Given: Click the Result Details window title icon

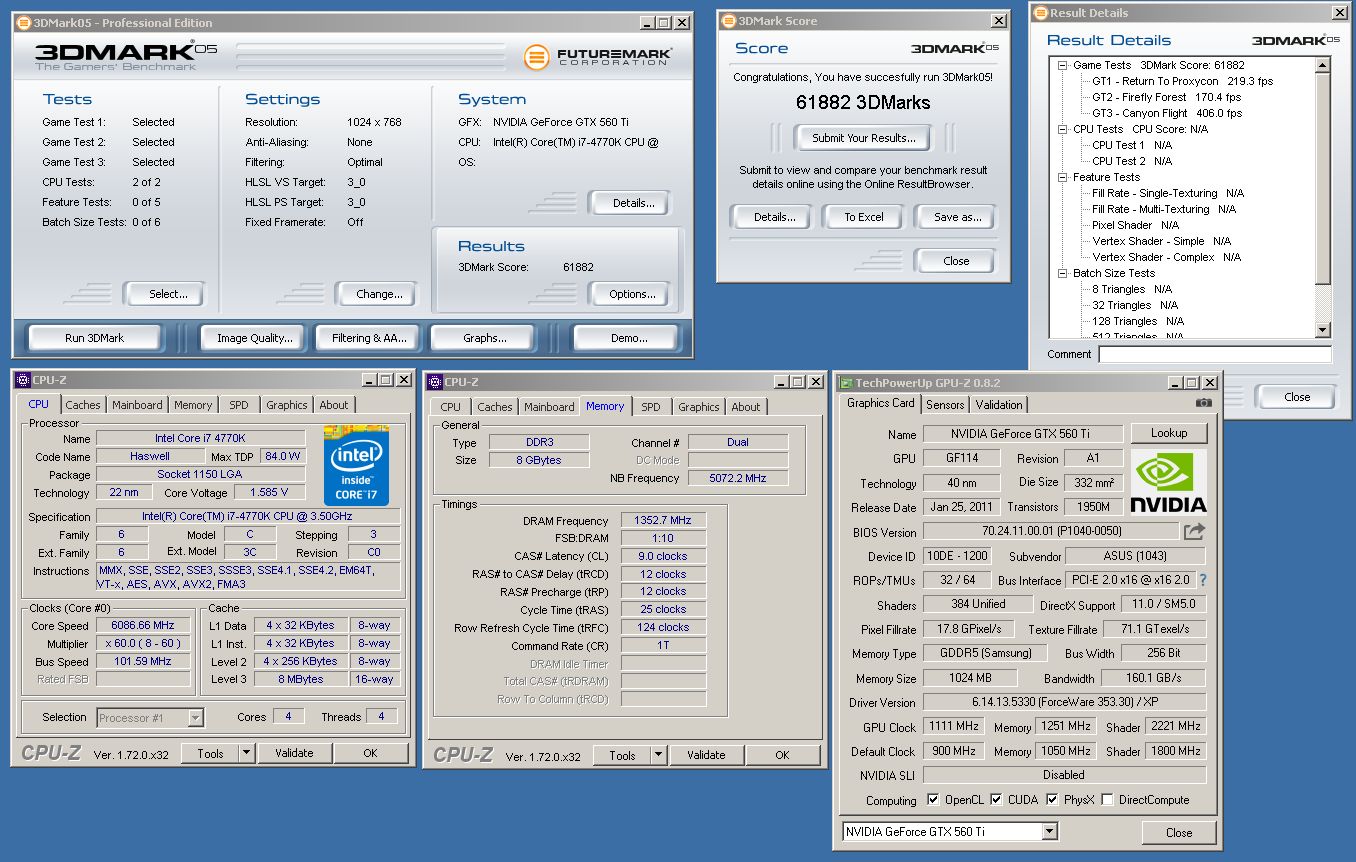Looking at the screenshot, I should tap(1040, 13).
